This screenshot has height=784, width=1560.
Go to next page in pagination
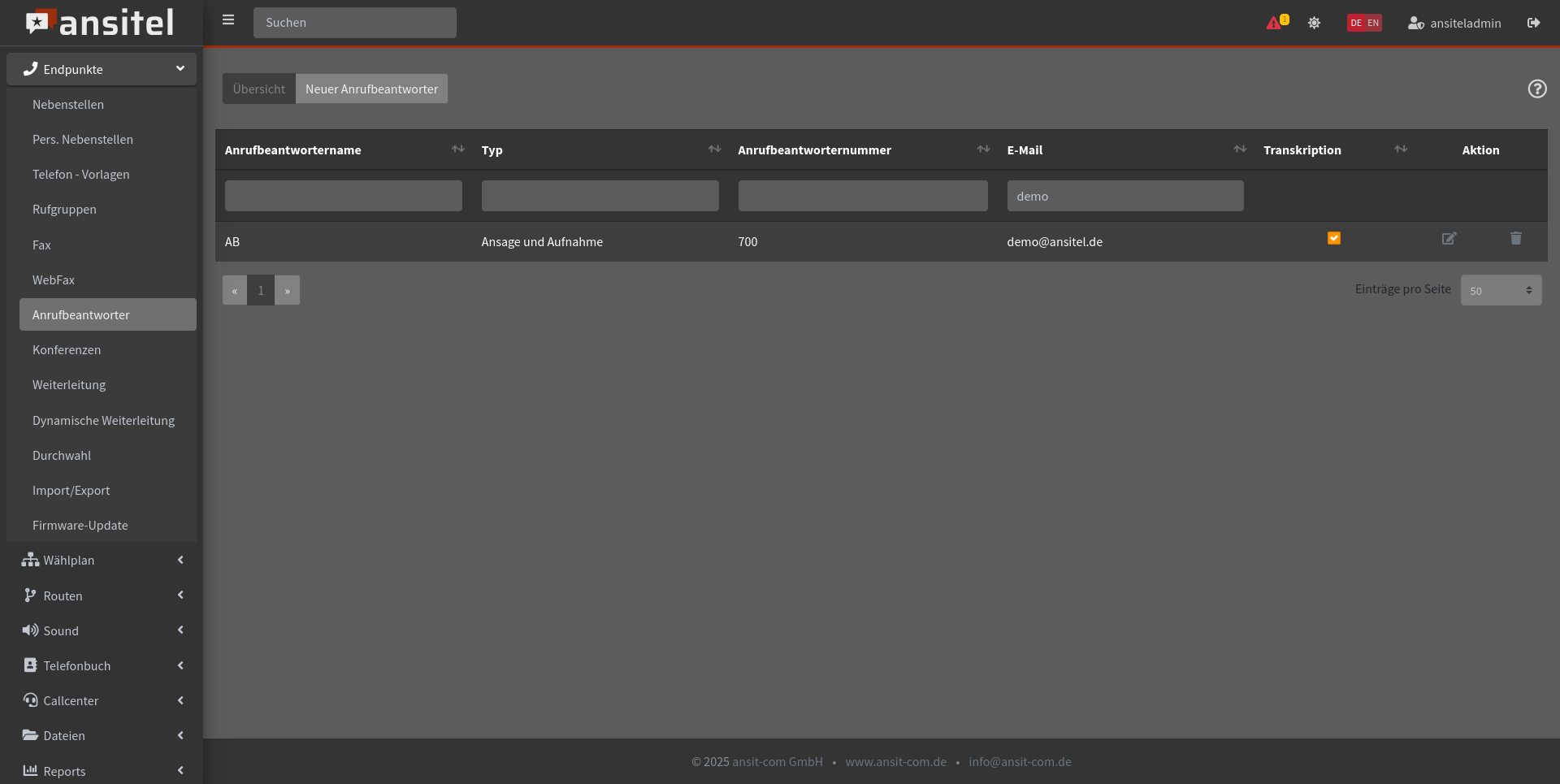click(x=287, y=291)
